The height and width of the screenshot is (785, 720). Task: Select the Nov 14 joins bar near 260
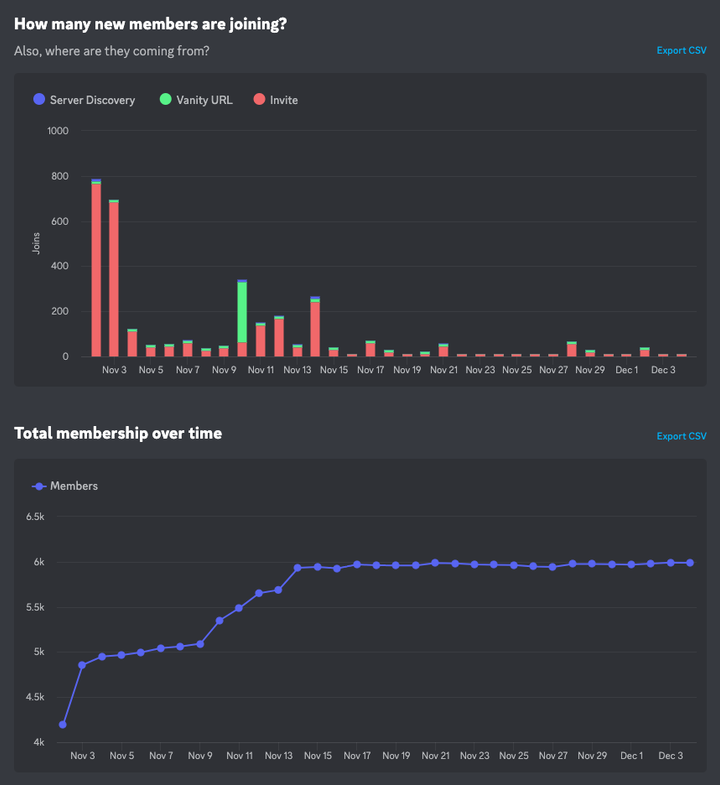[315, 326]
